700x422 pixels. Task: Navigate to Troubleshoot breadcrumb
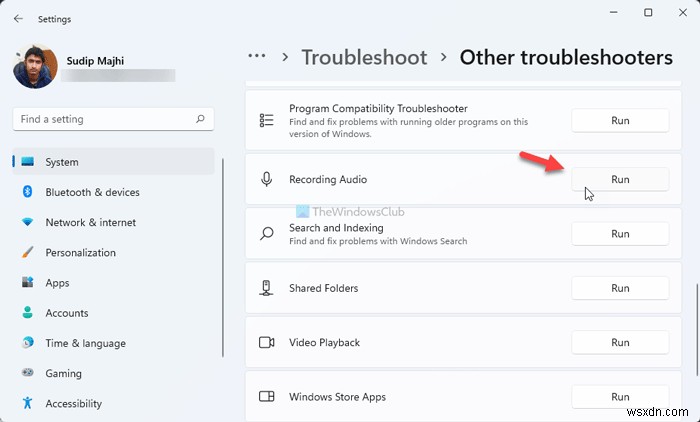point(364,58)
